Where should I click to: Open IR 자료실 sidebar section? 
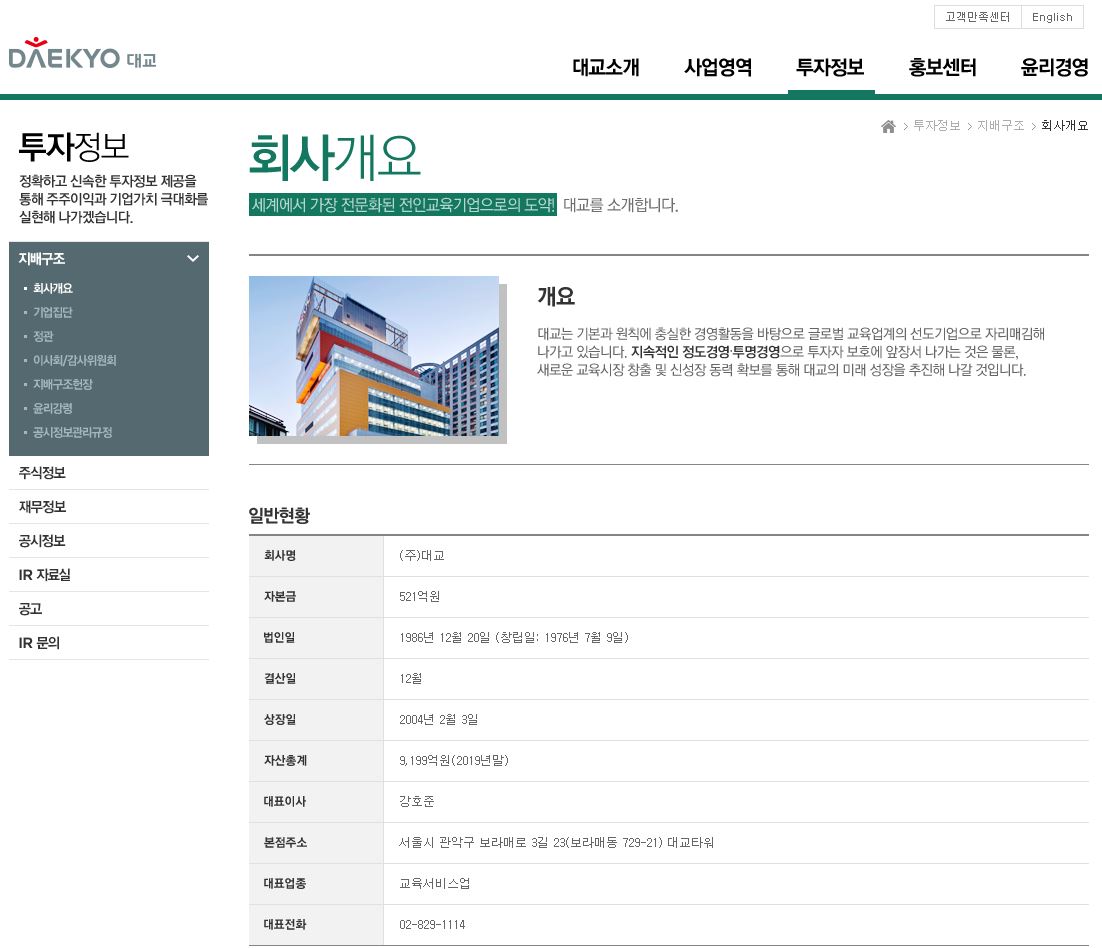pyautogui.click(x=109, y=575)
